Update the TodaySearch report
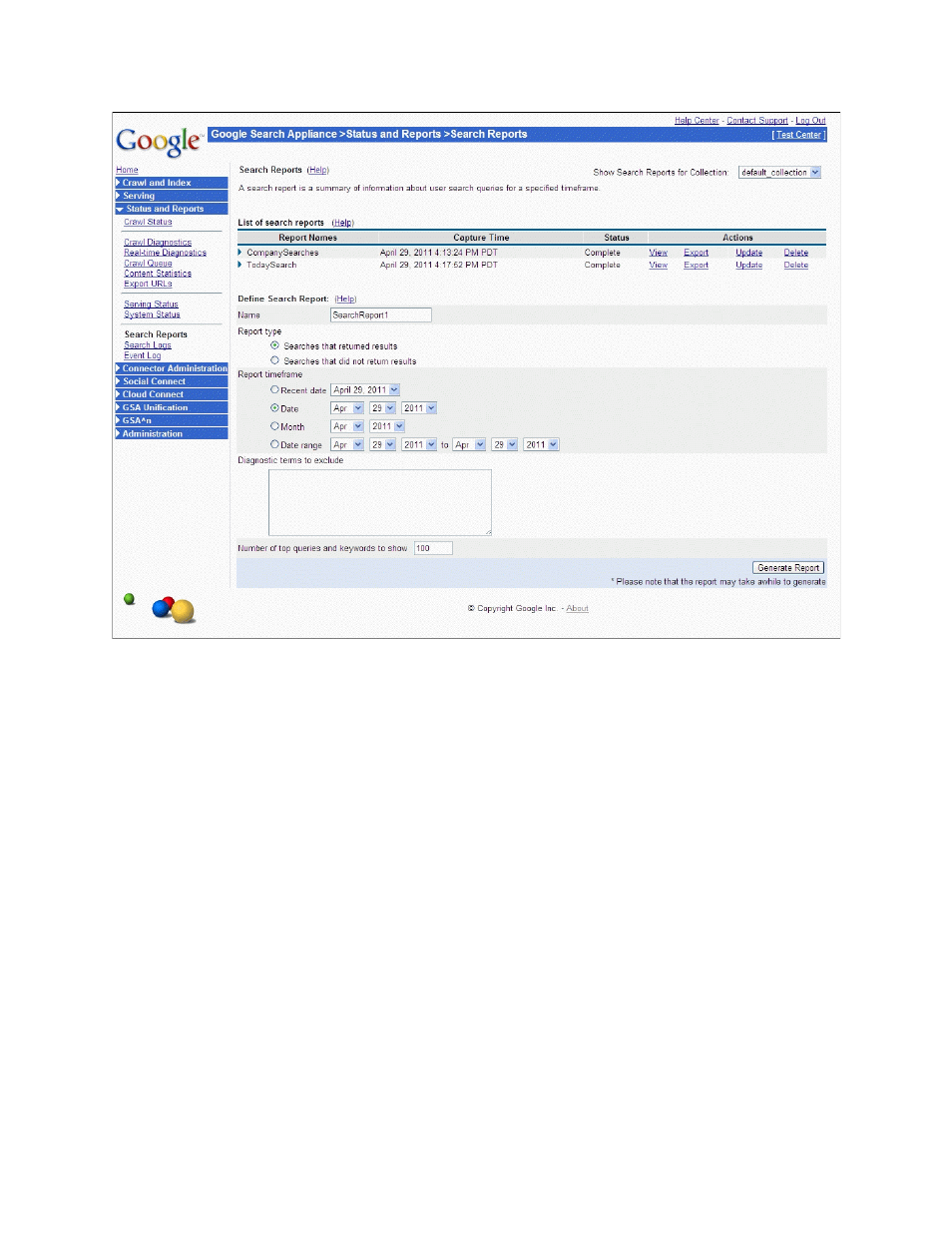Screen dimensions: 952x1233 click(748, 265)
